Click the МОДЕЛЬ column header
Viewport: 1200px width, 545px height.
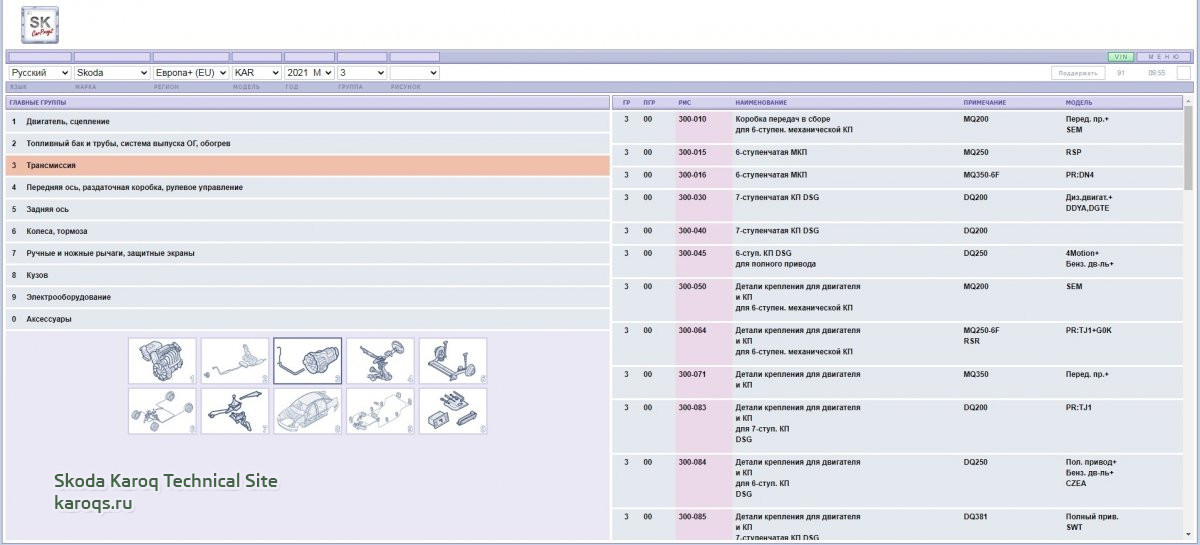pyautogui.click(x=1079, y=103)
